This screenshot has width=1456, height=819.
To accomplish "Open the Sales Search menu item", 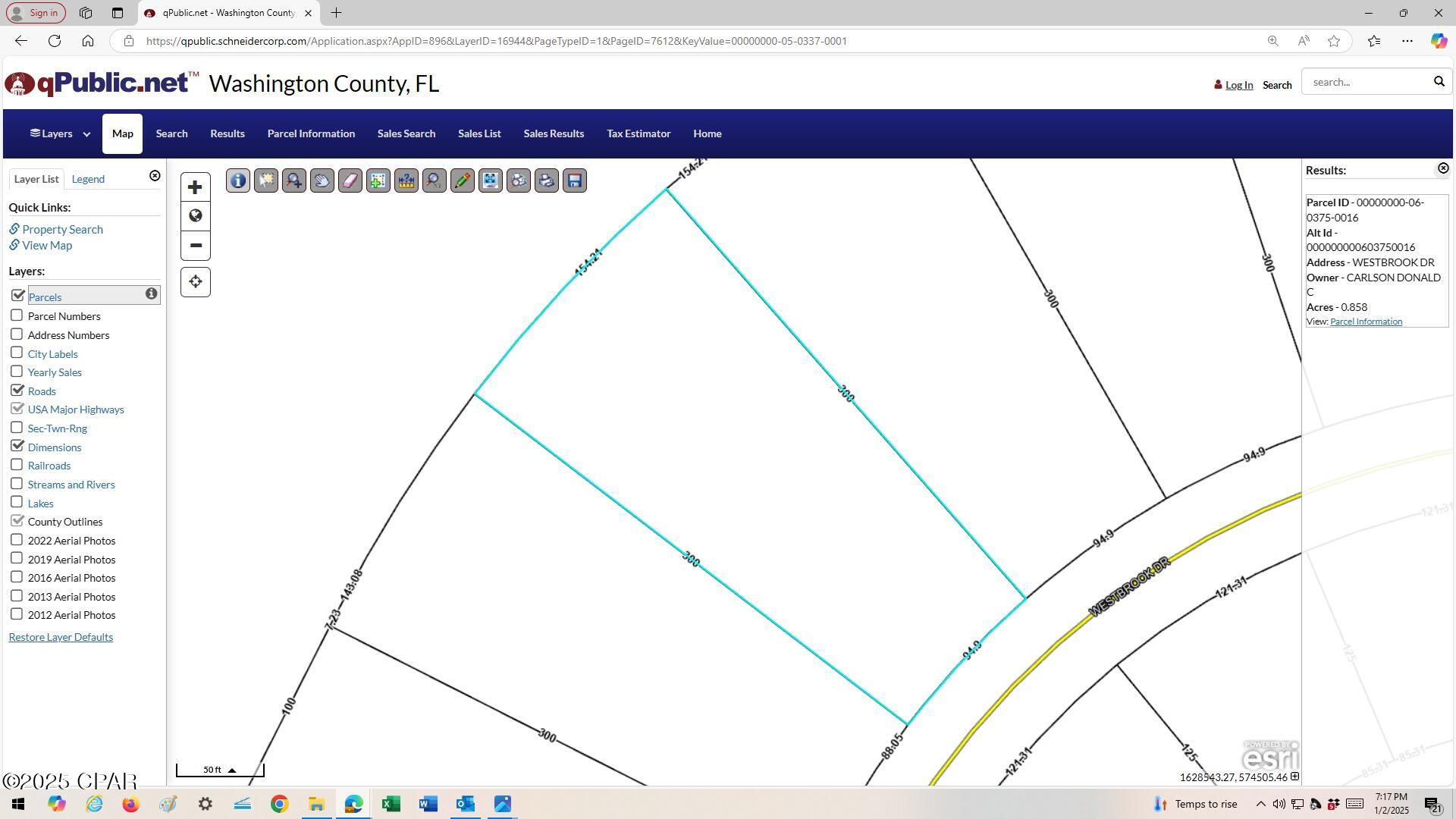I will coord(406,133).
